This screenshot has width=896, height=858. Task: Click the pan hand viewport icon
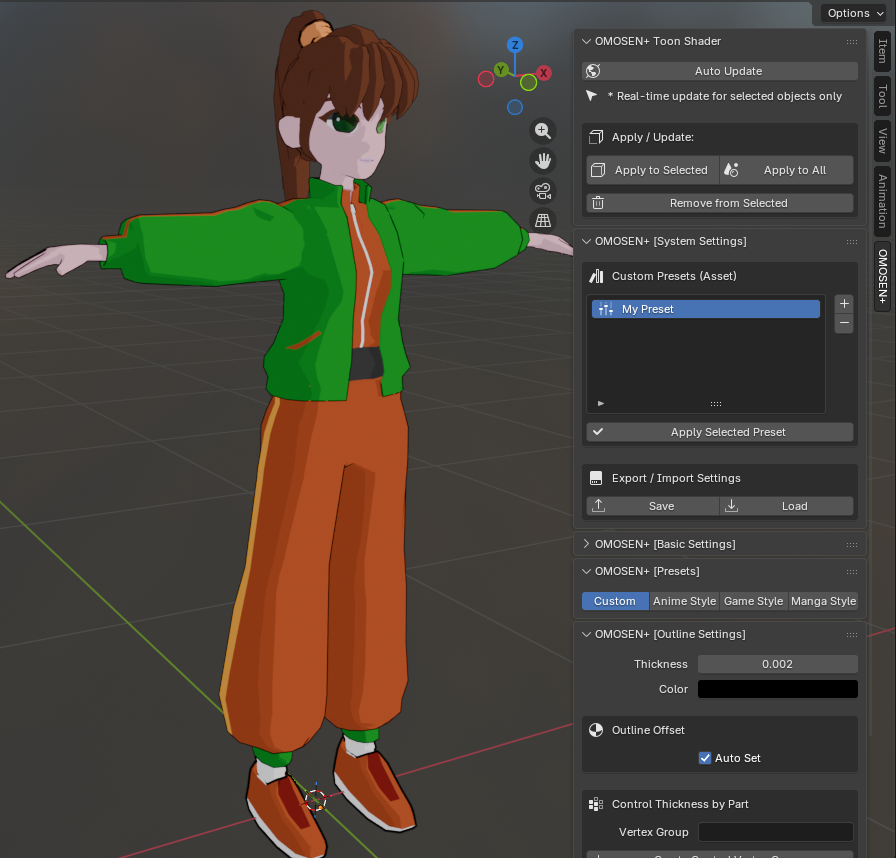[543, 160]
